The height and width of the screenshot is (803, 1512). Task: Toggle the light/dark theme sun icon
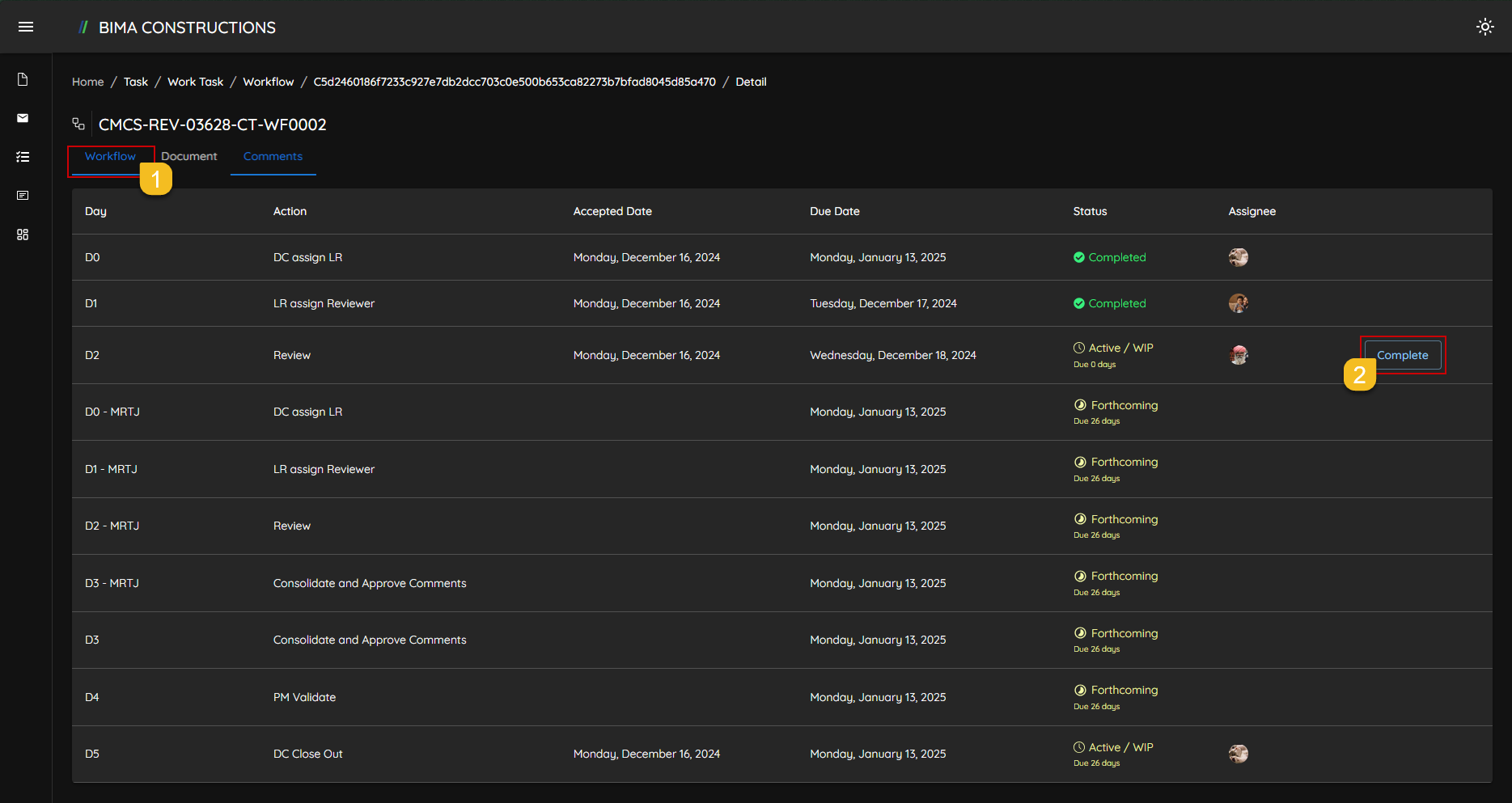coord(1484,27)
